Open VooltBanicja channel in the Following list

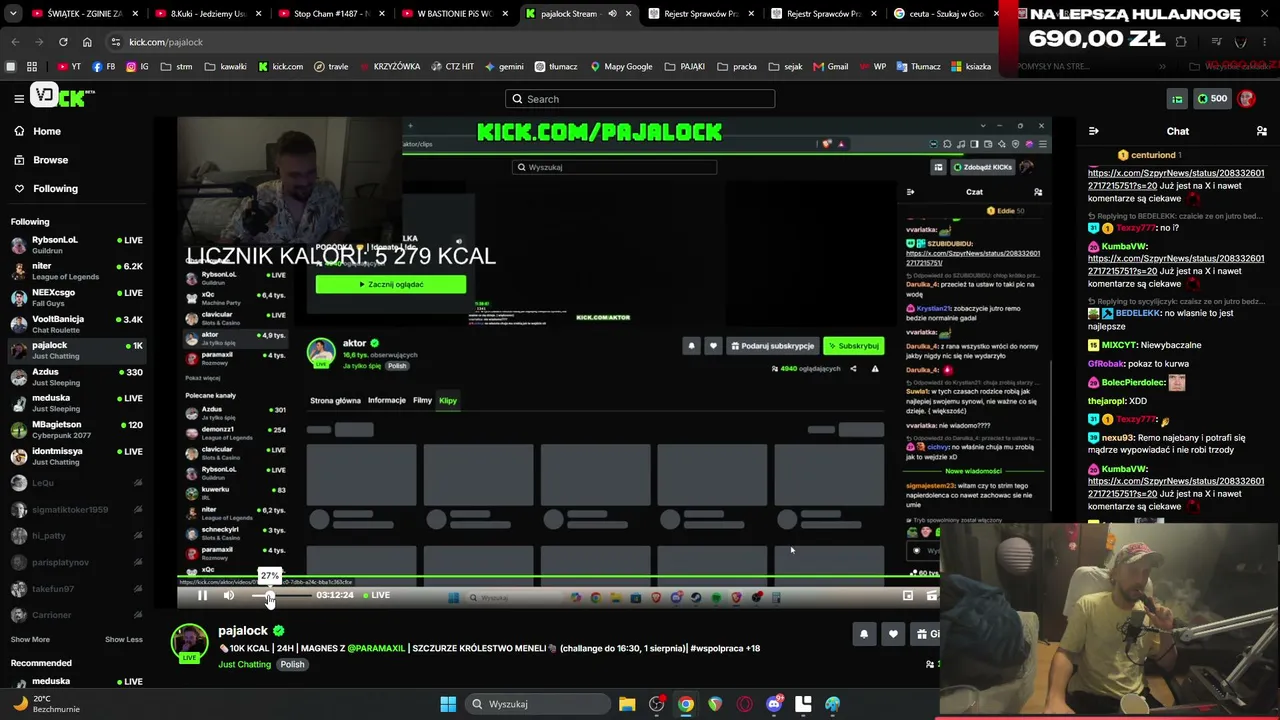(77, 324)
